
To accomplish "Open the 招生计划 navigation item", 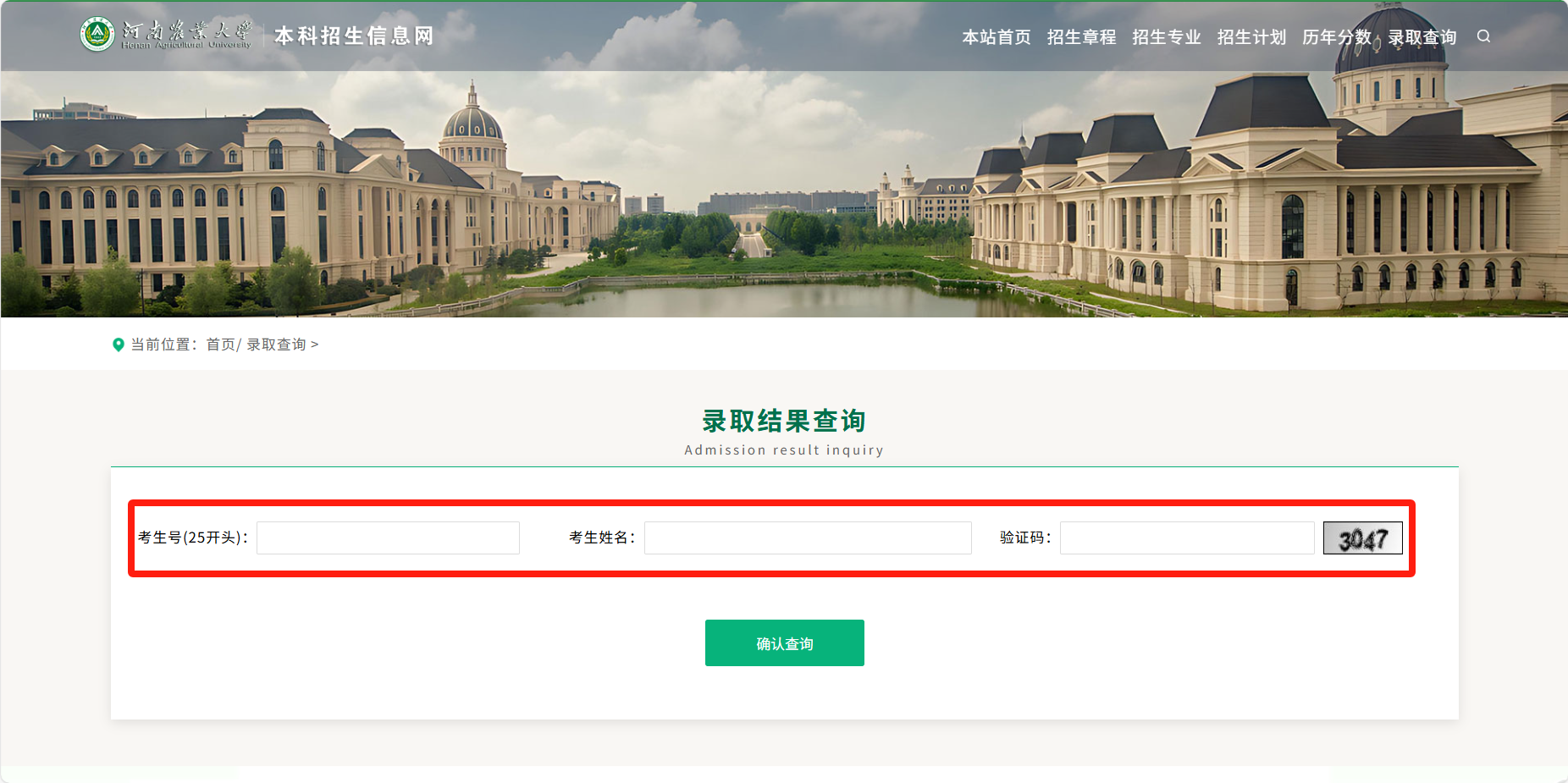I will tap(1251, 37).
